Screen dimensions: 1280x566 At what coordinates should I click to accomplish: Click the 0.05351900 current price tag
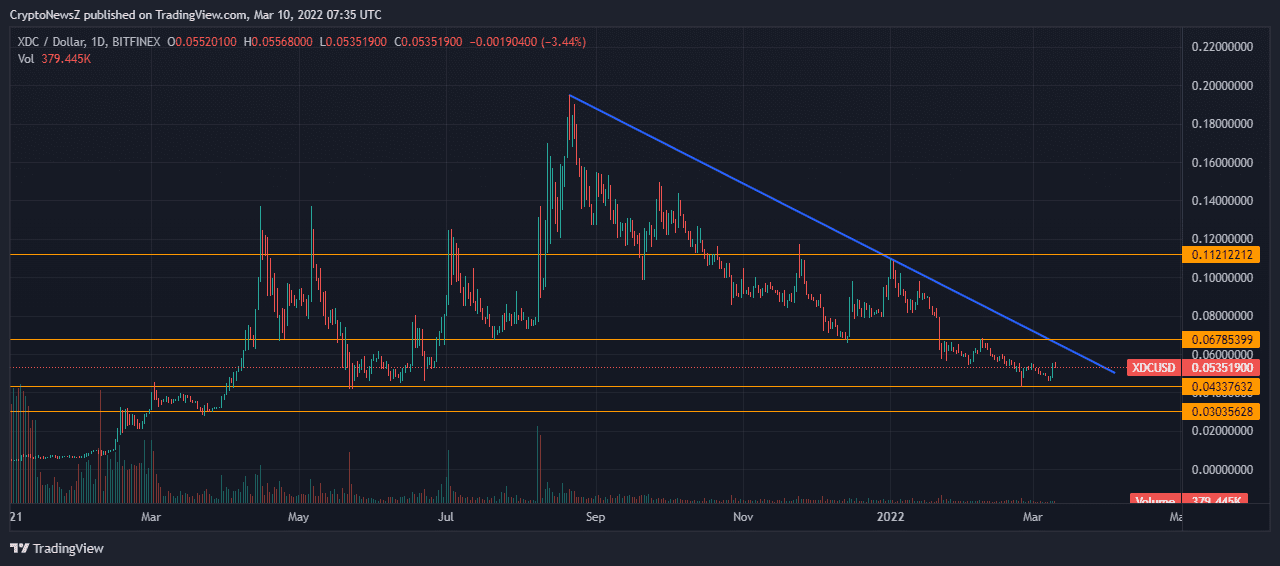pos(1219,367)
